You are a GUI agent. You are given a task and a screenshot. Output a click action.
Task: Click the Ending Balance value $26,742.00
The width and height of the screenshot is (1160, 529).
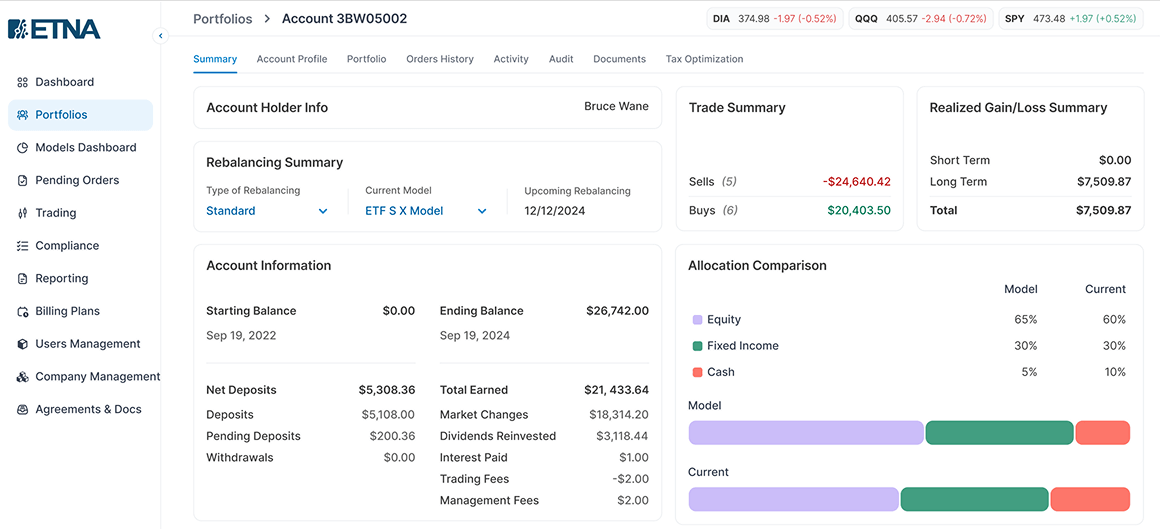(617, 311)
